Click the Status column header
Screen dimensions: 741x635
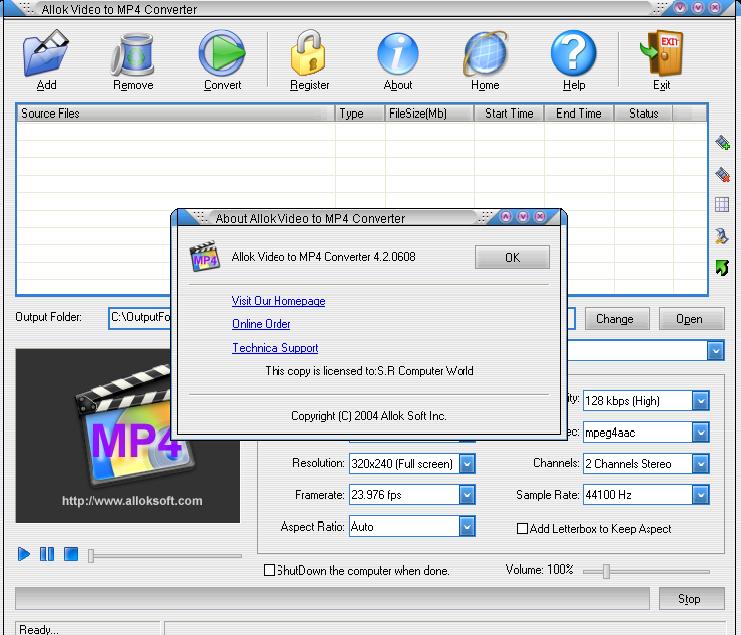tap(643, 113)
